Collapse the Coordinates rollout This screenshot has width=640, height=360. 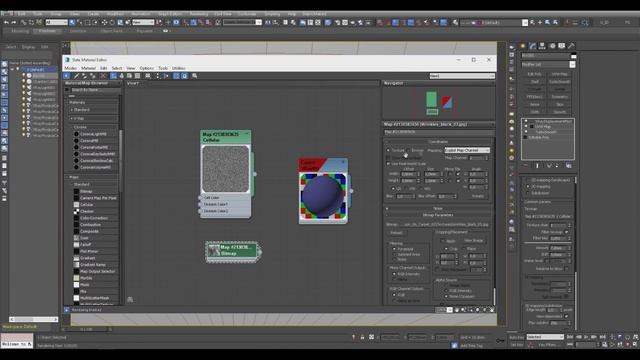tap(438, 142)
